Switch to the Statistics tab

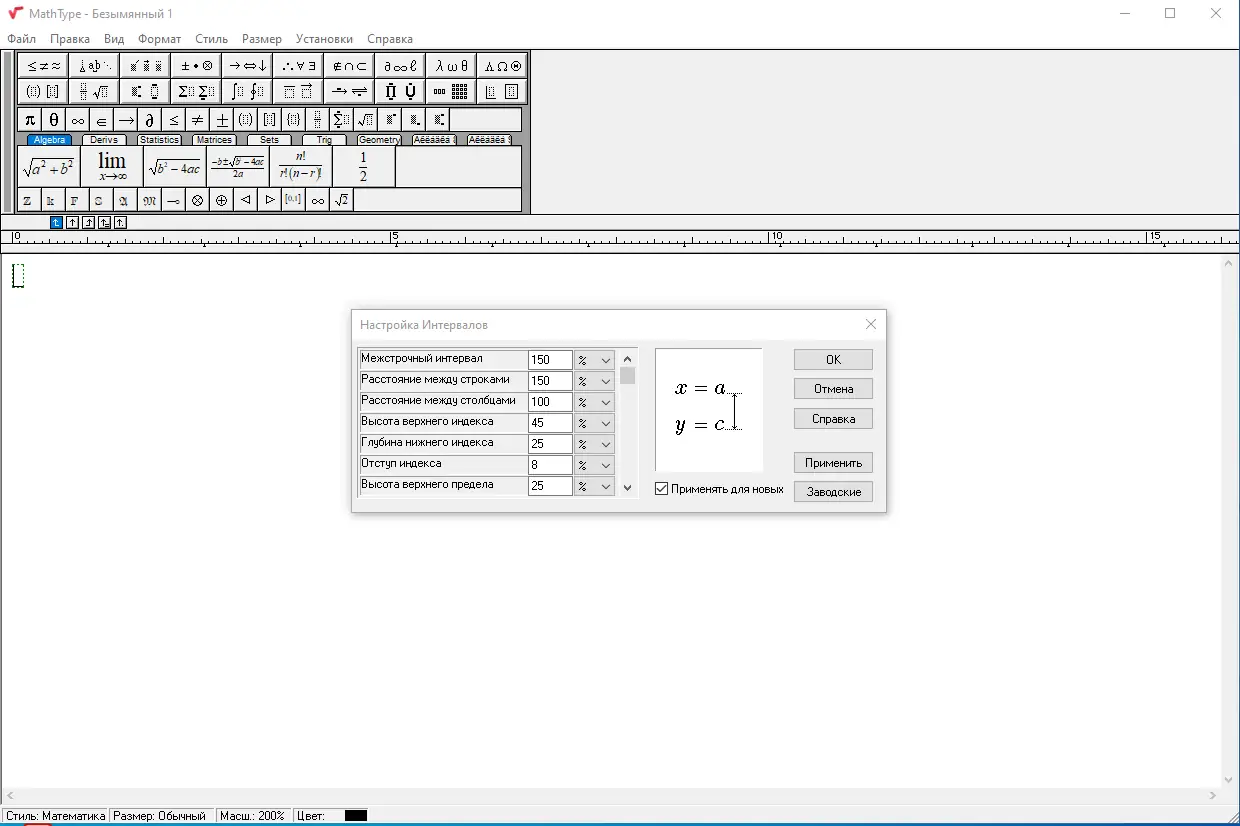159,140
